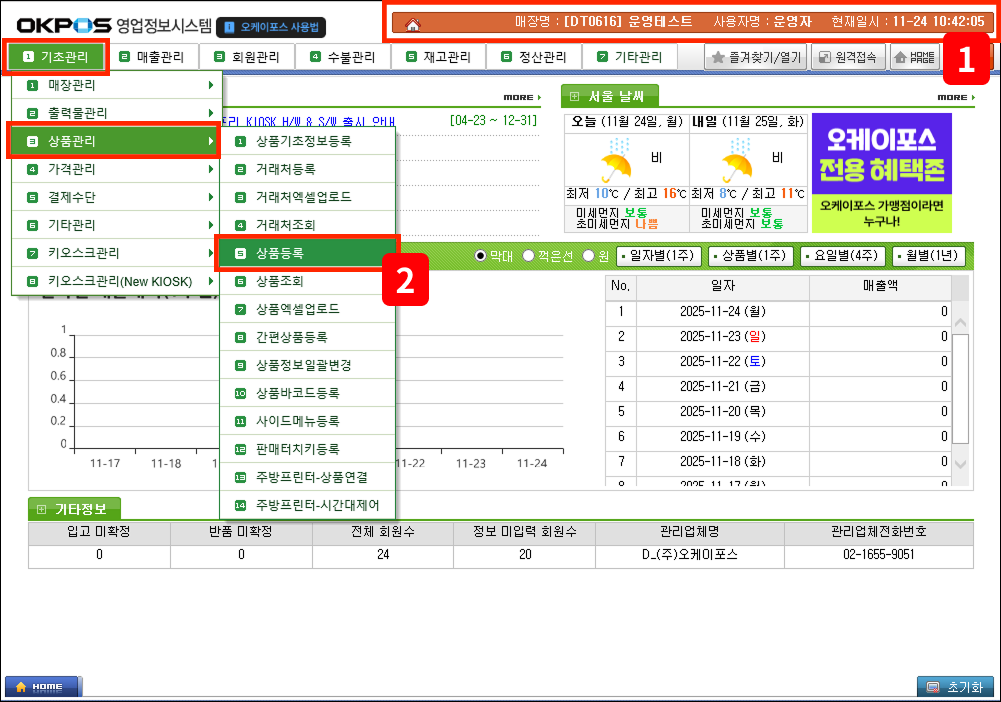Choose 상품등록 from the 상품관리 submenu

pos(308,254)
